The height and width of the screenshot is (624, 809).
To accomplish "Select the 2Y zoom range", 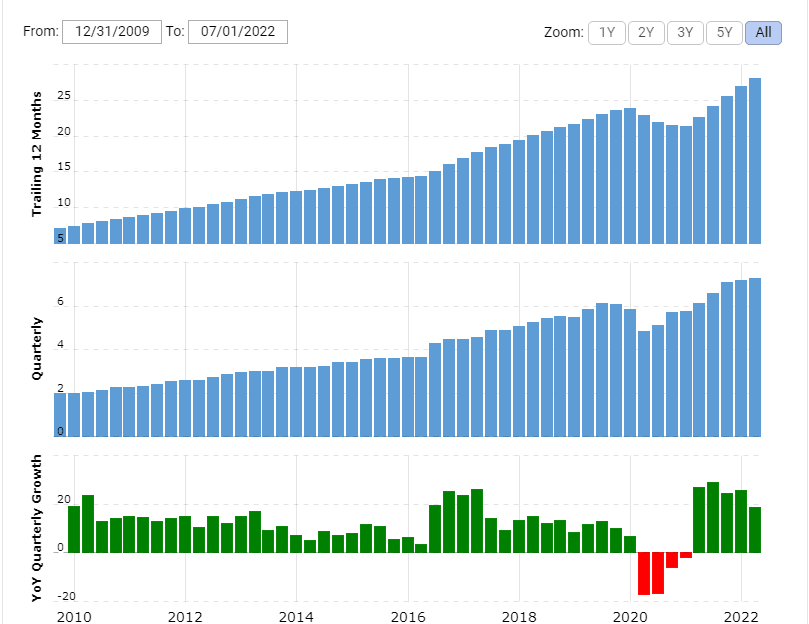I will tap(646, 32).
